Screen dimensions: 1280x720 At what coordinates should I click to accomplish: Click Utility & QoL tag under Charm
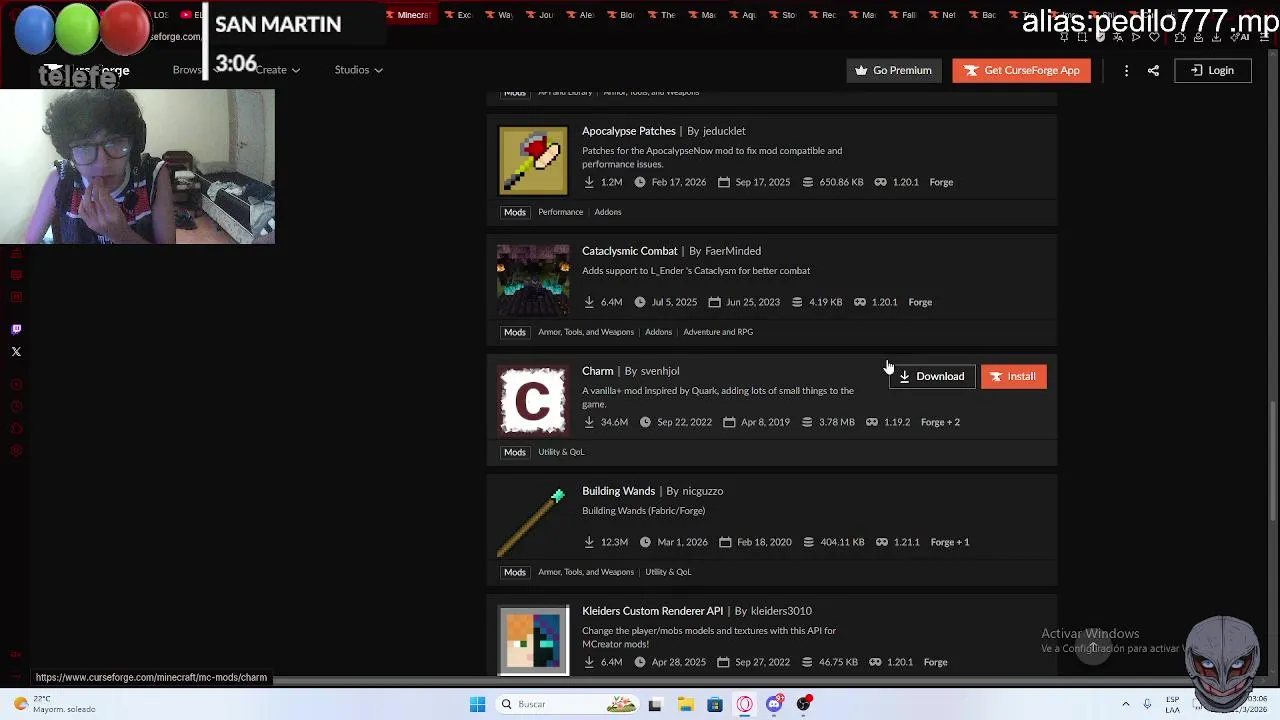561,452
